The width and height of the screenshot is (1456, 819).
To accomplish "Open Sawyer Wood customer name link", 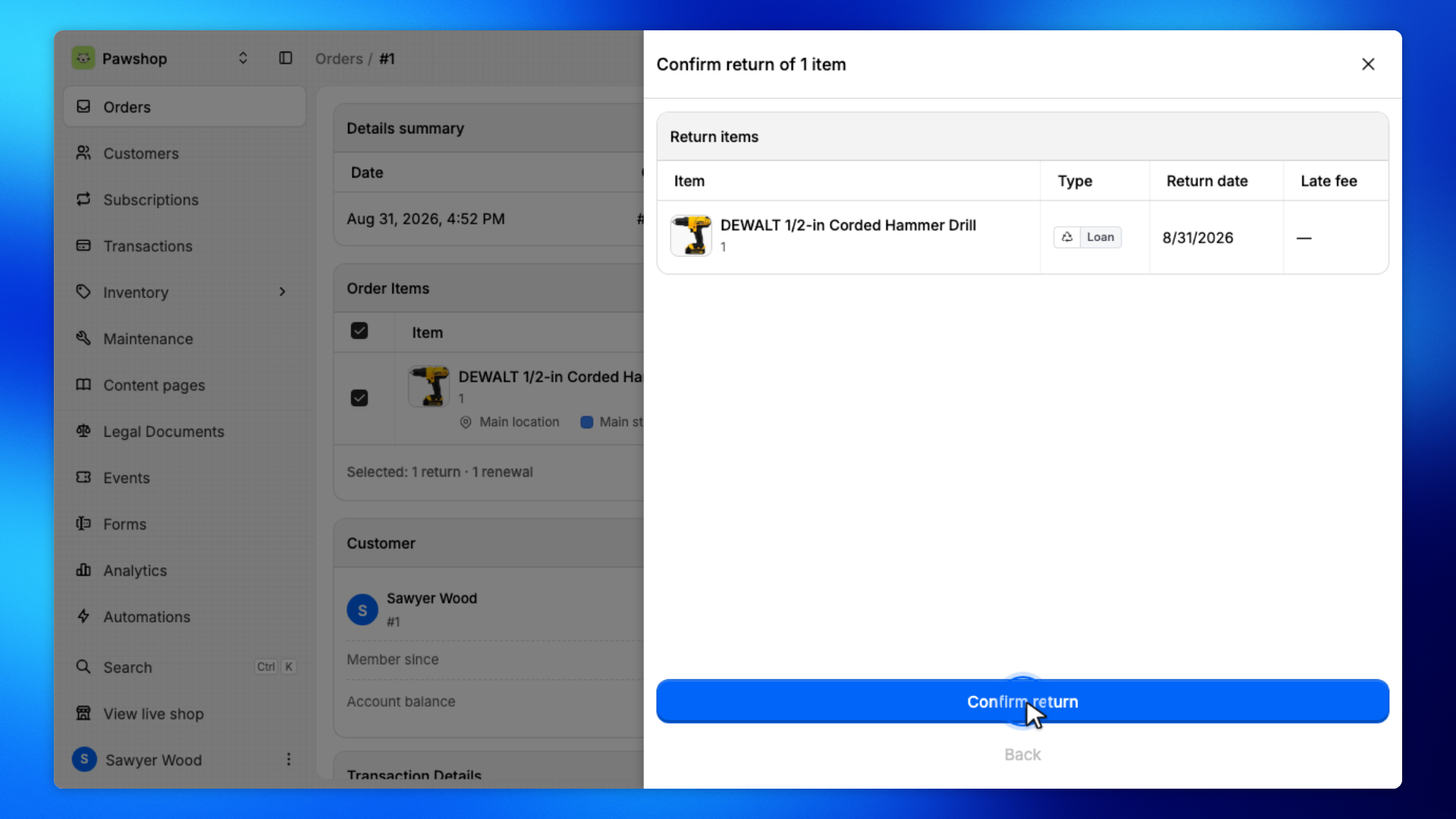I will coord(431,598).
